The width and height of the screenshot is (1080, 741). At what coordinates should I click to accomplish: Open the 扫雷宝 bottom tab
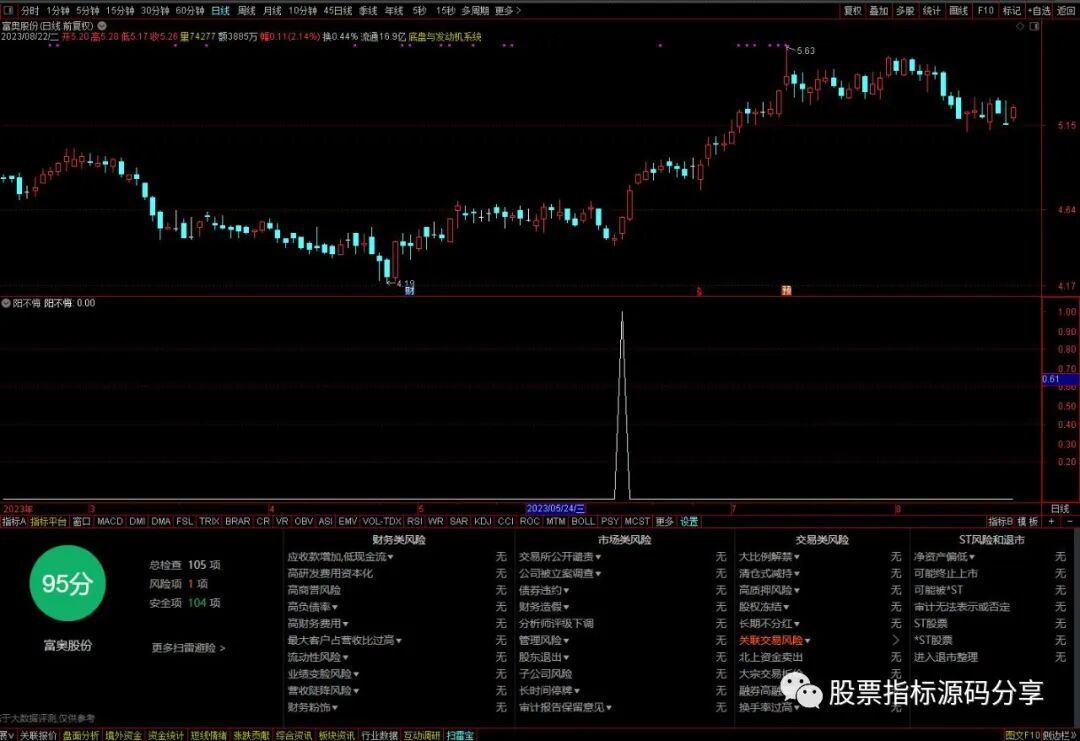[x=460, y=735]
